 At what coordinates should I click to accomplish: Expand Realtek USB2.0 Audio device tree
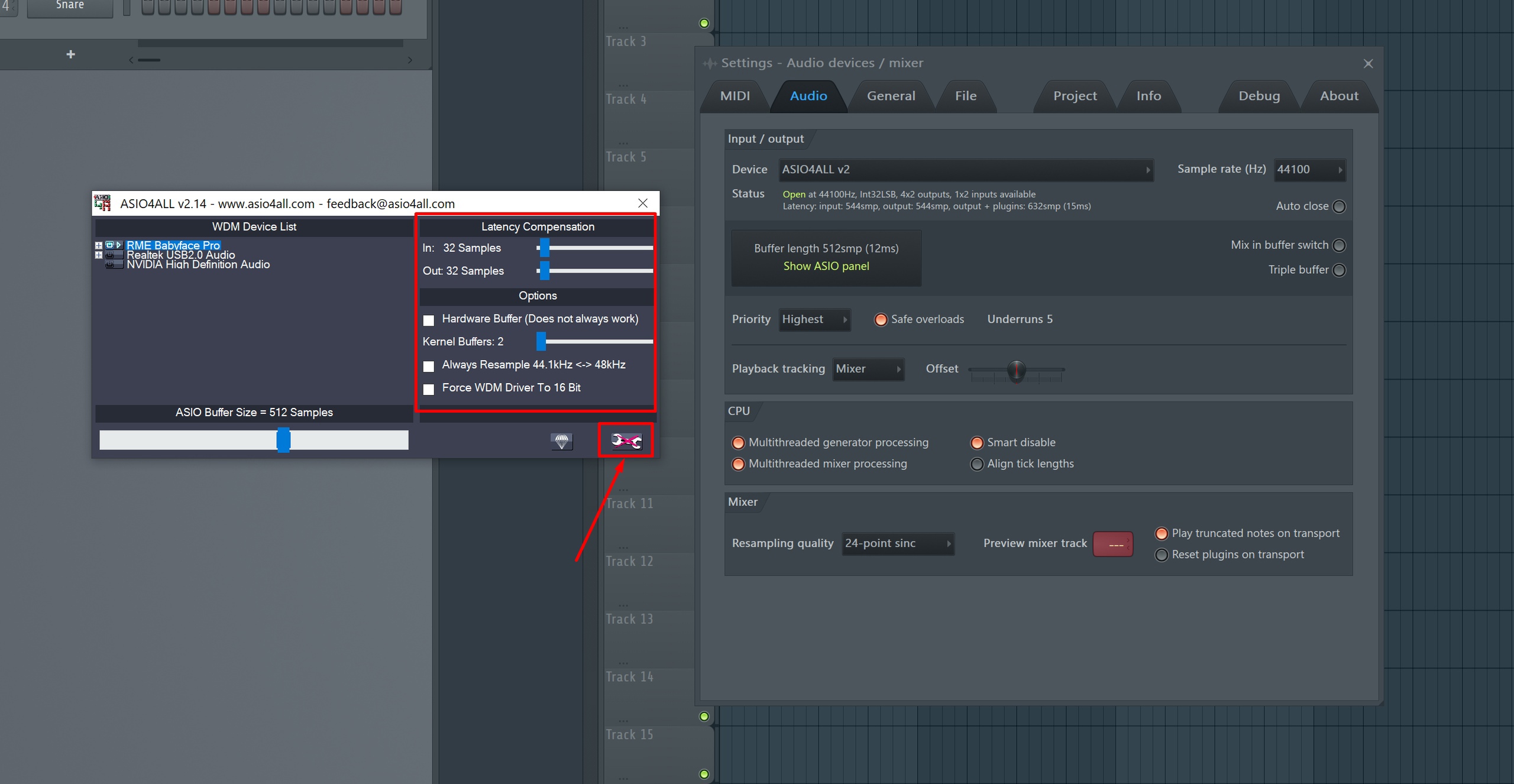coord(99,255)
